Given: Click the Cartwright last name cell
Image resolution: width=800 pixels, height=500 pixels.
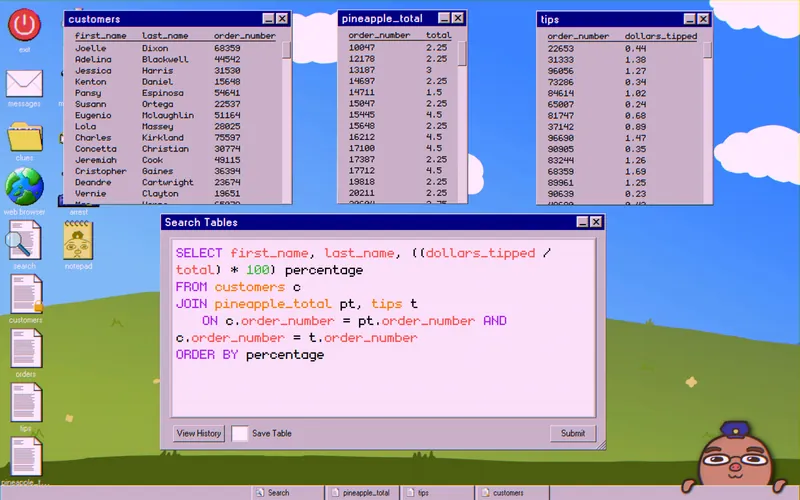Looking at the screenshot, I should click(167, 182).
